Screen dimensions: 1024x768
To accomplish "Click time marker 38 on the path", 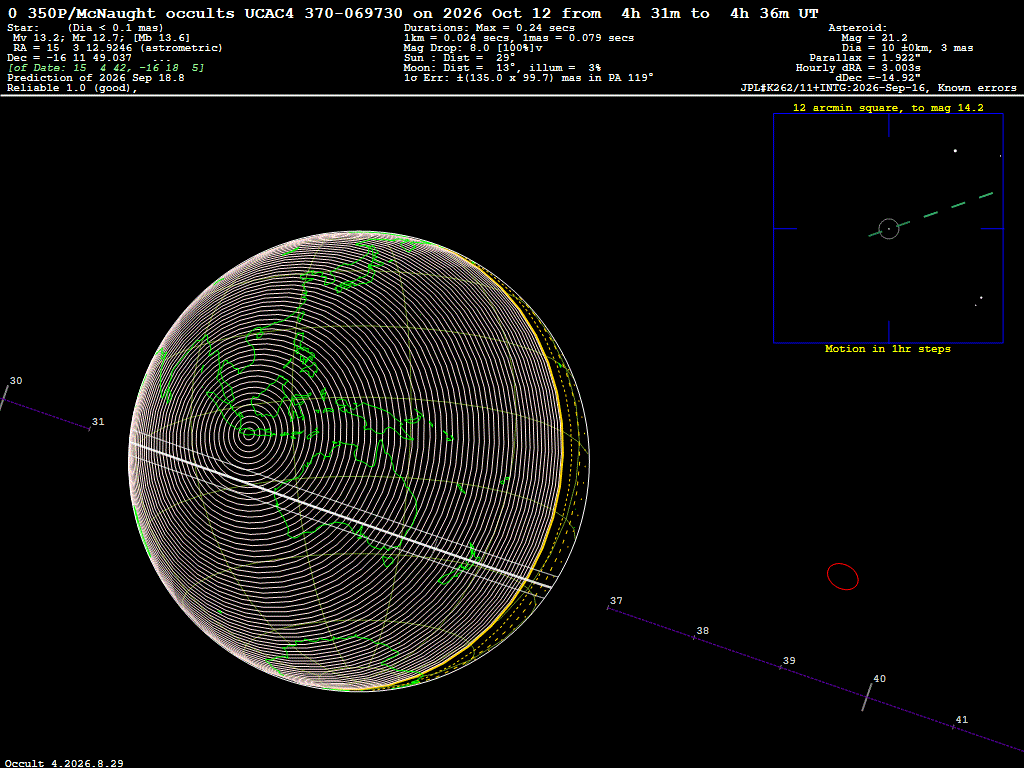I will (702, 631).
